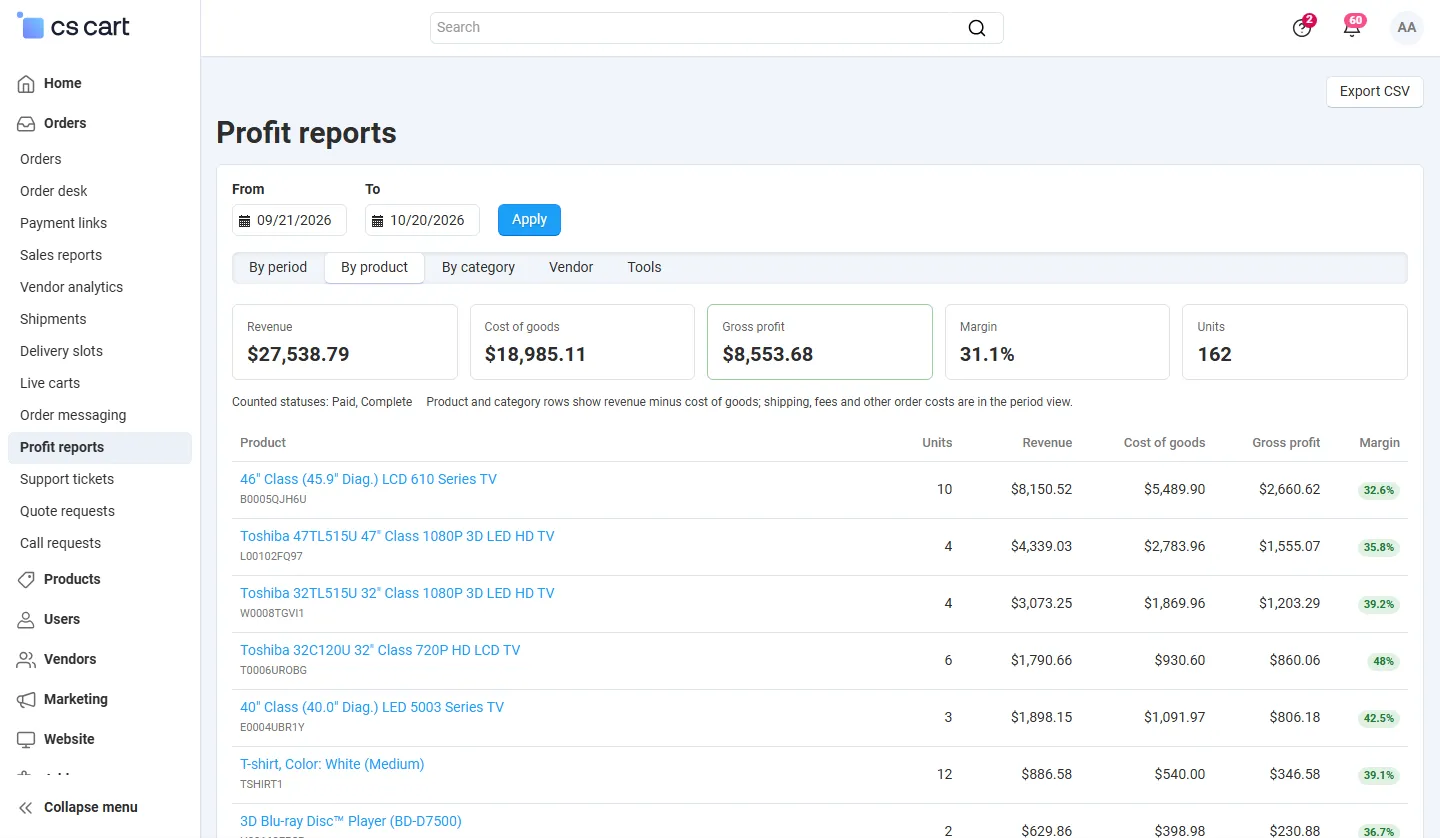Open the Tools tab

[x=644, y=268]
